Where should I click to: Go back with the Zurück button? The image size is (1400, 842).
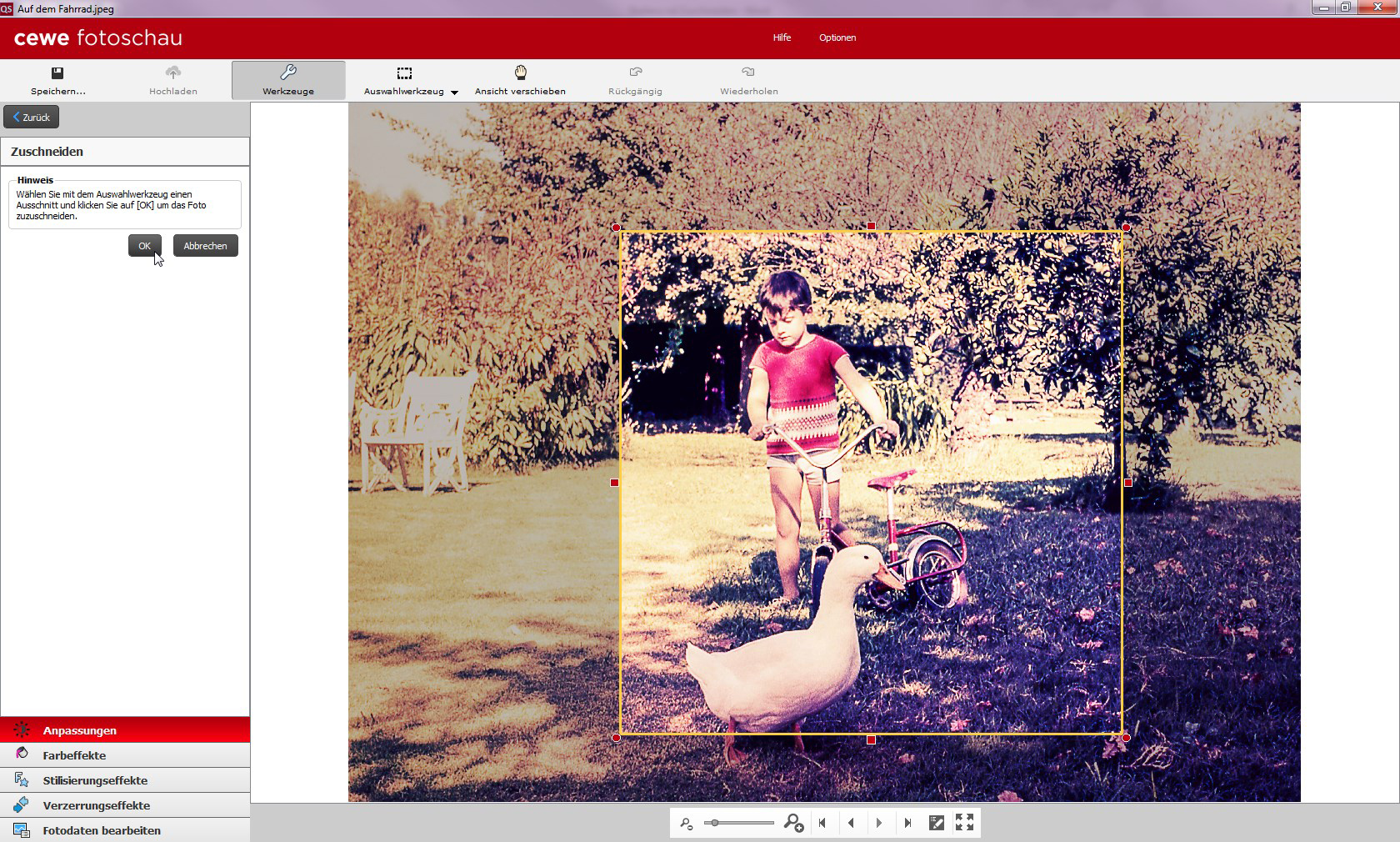click(x=32, y=118)
